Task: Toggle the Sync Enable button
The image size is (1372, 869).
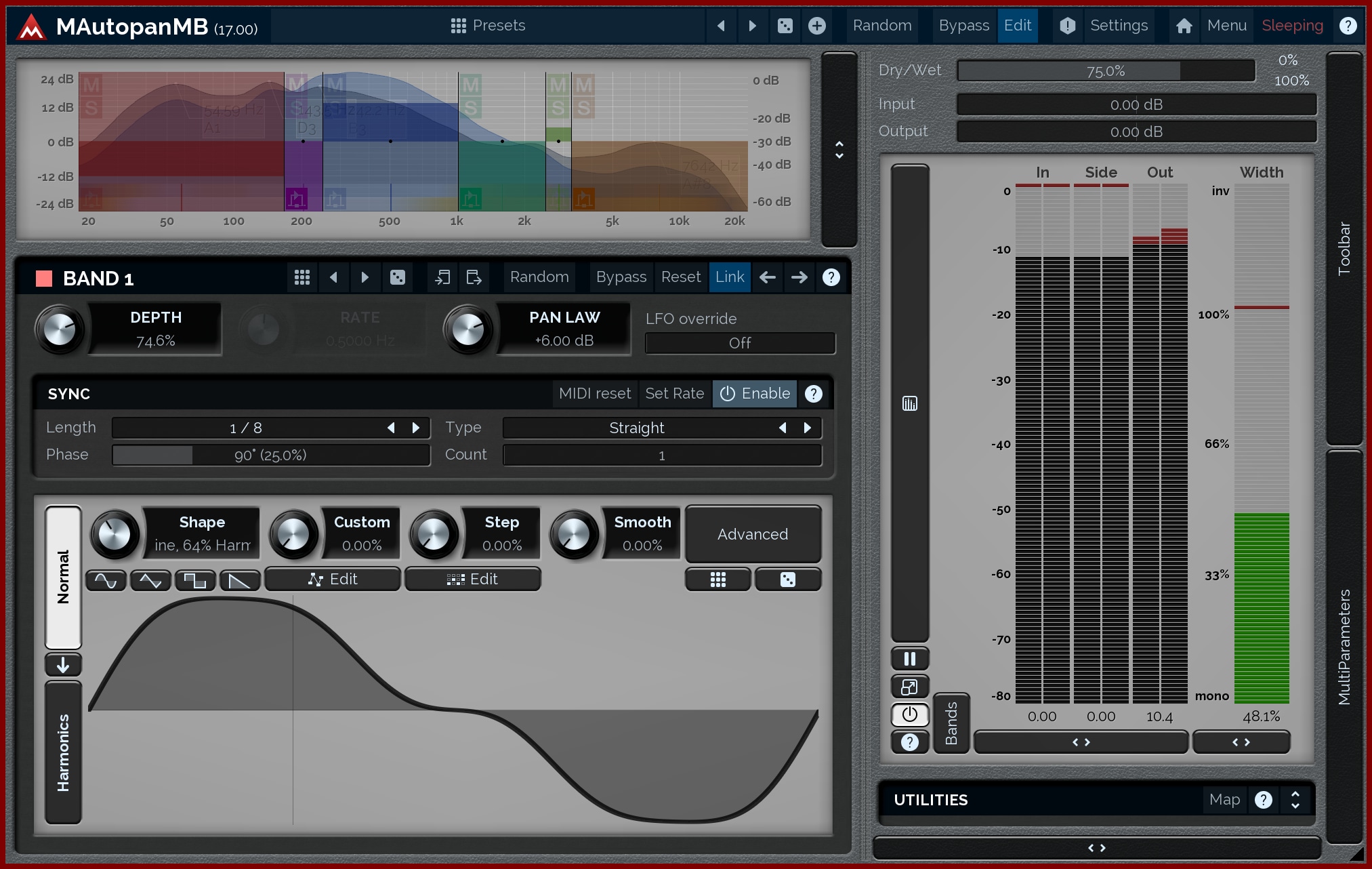Action: point(755,394)
